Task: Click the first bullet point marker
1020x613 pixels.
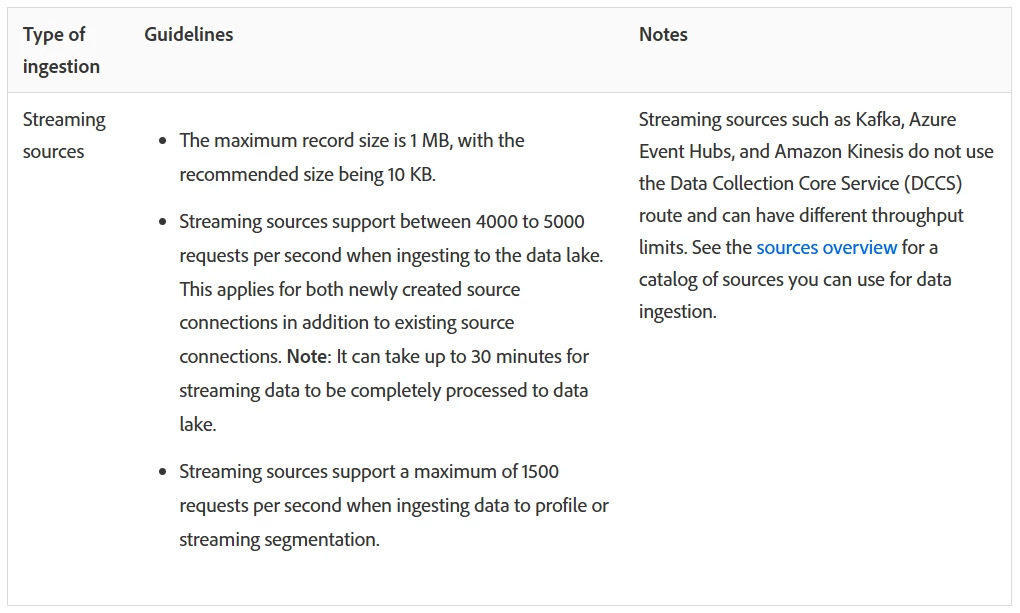Action: click(163, 141)
